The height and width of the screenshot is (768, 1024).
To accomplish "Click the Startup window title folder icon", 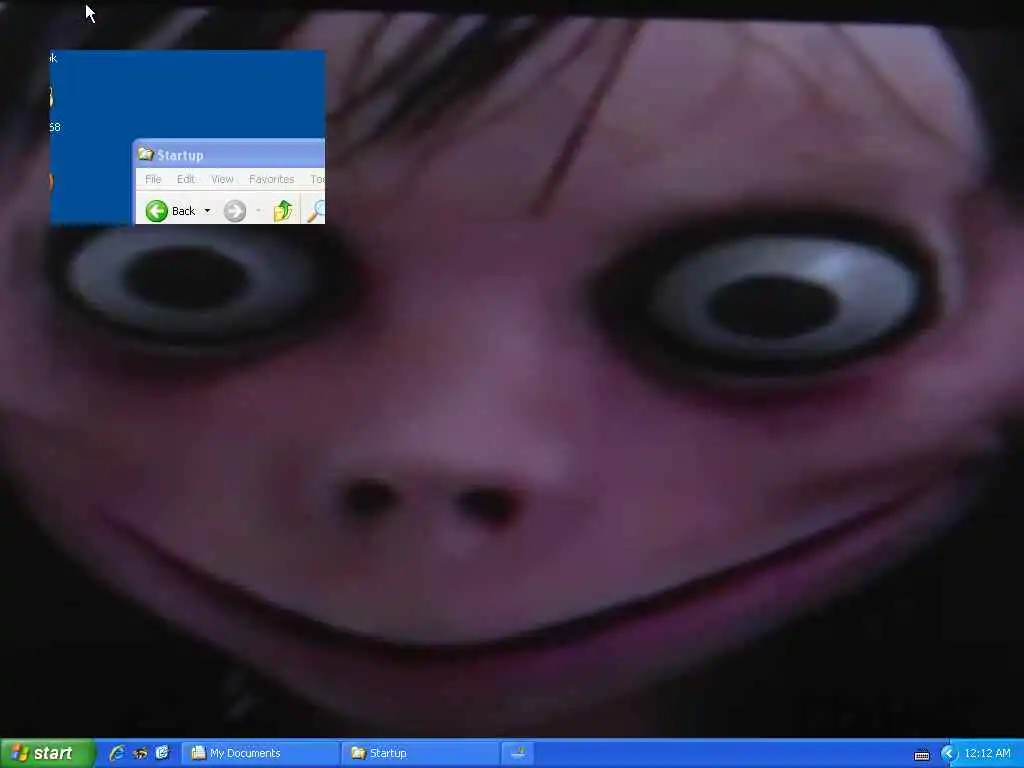I will click(x=145, y=154).
